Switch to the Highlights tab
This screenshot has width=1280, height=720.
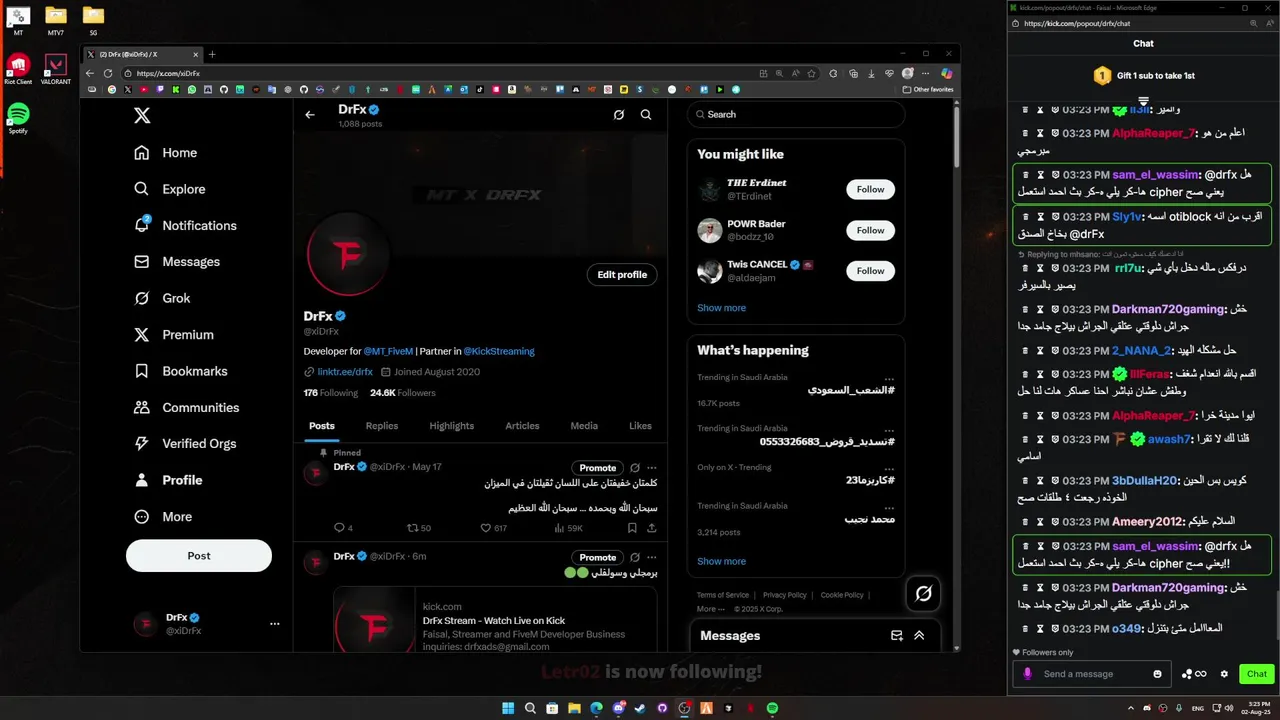click(452, 426)
